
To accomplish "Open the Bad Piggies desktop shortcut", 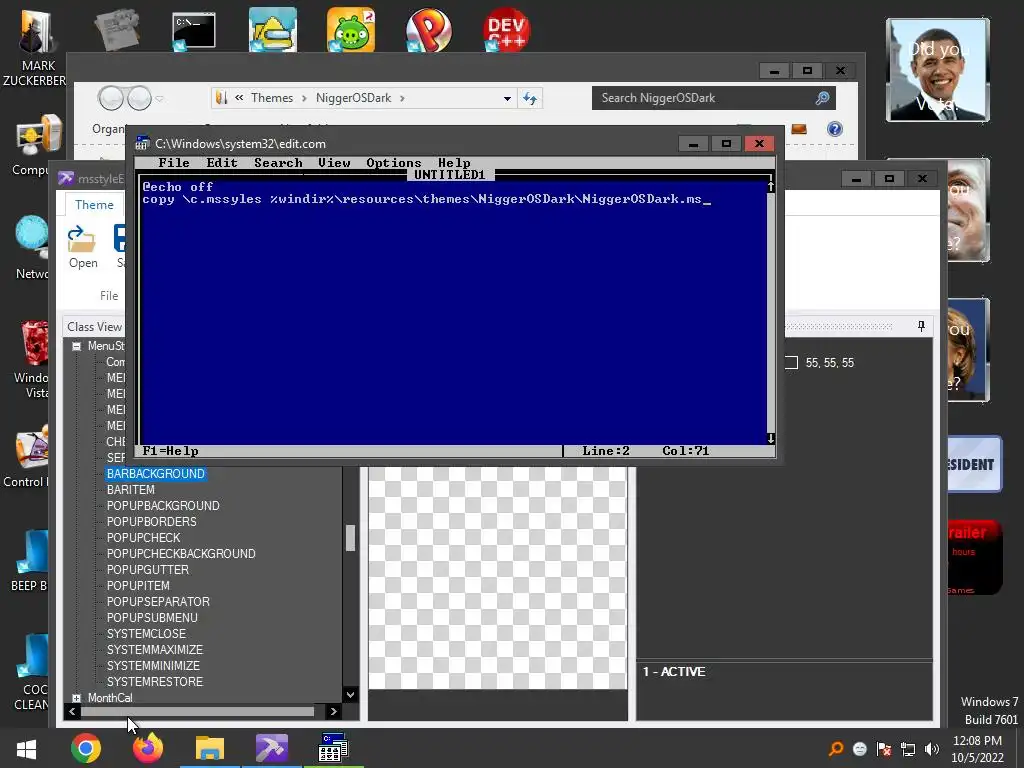I will click(x=351, y=30).
